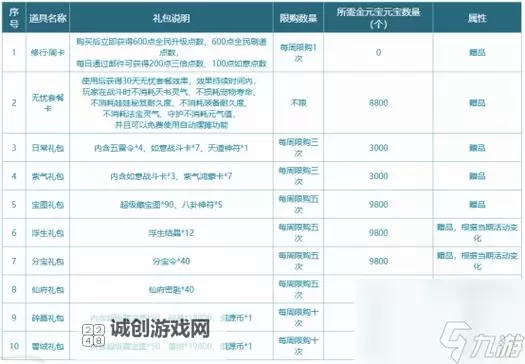The image size is (525, 364).
Task: Click the description containing 紫气鸿蒙卡*7
Action: tap(171, 176)
